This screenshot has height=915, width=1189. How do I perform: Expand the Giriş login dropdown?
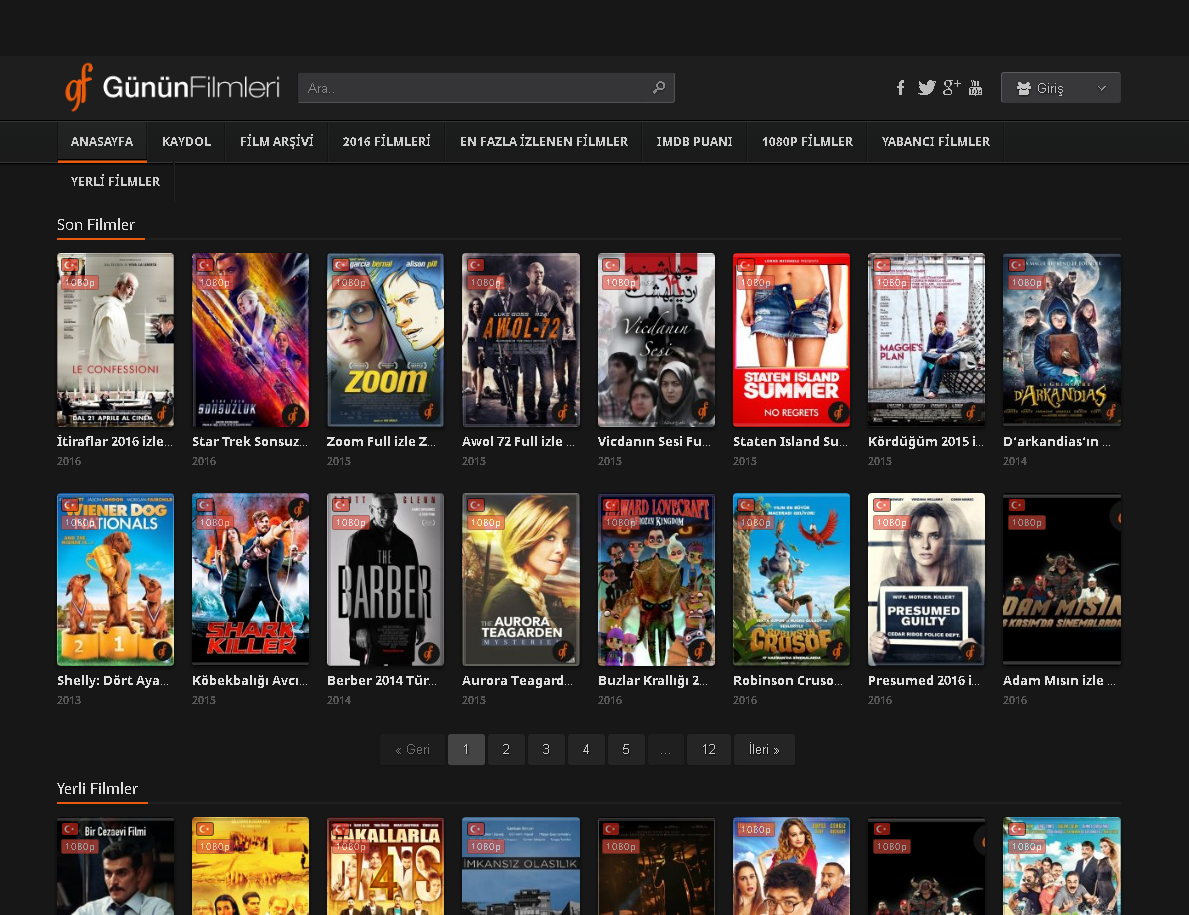pos(1060,88)
